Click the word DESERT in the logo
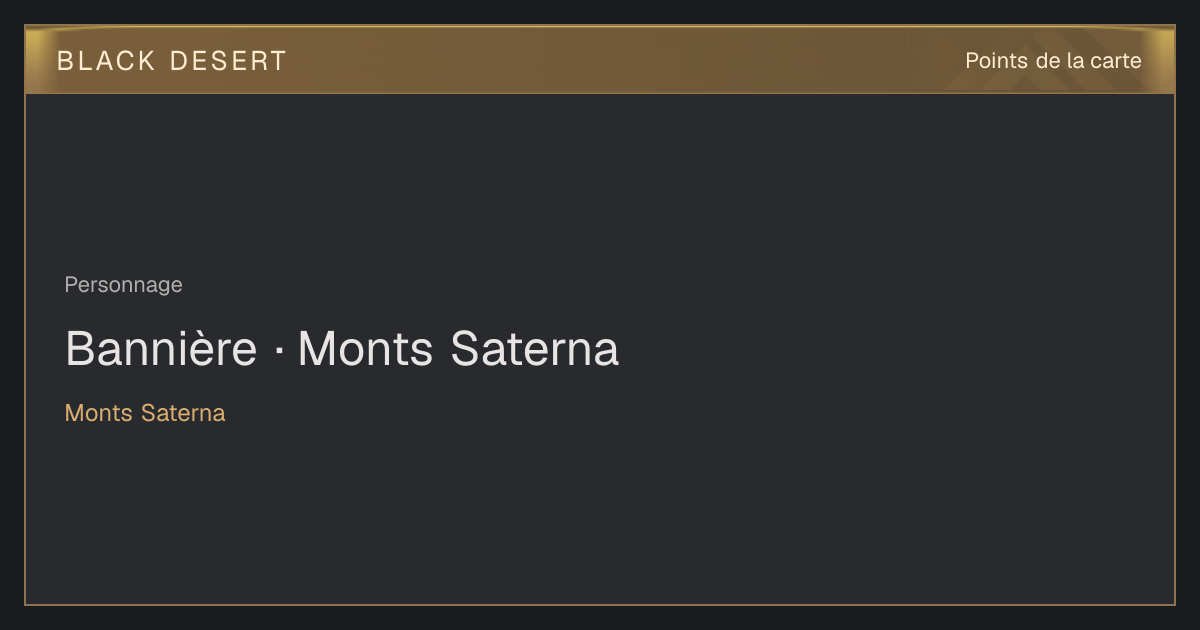1200x630 pixels. 228,61
